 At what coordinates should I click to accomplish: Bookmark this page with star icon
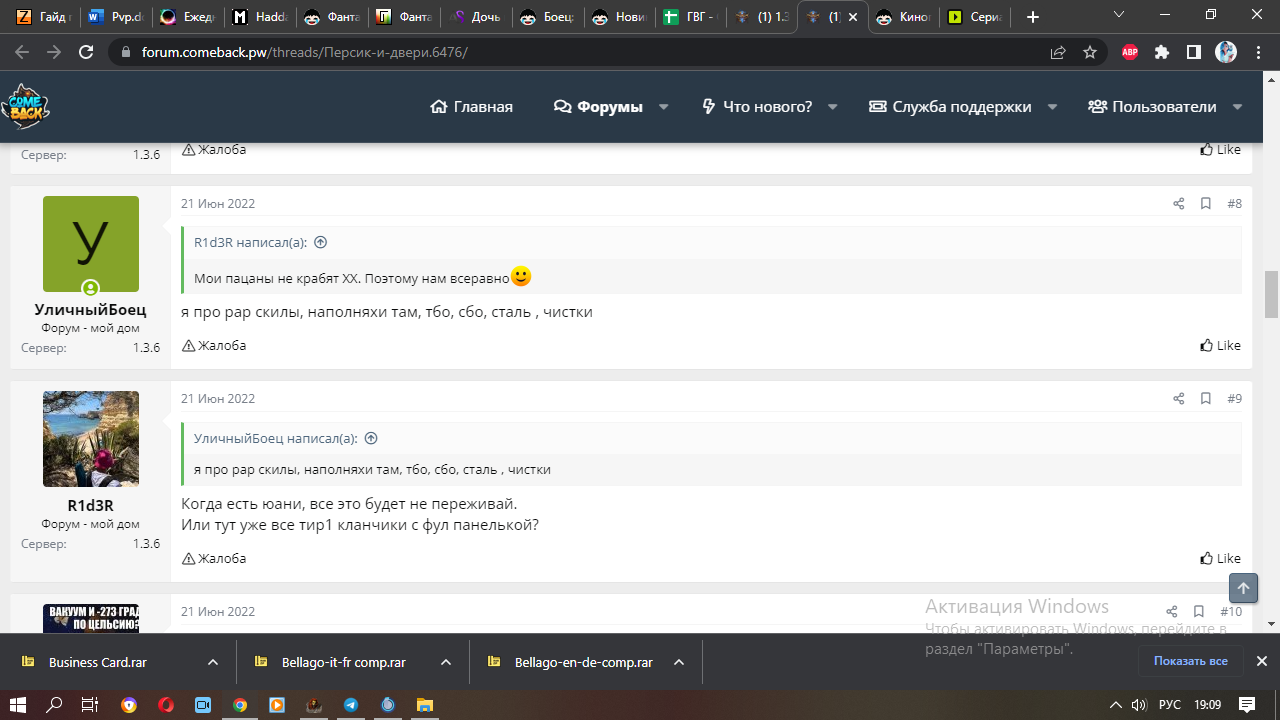coord(1090,52)
